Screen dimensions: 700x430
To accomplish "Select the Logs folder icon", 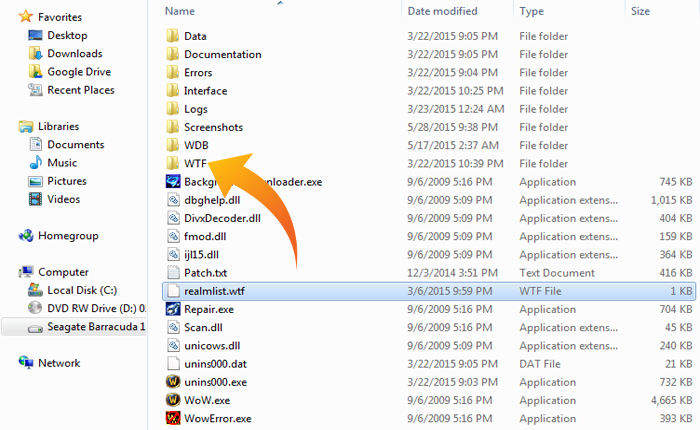I will 173,109.
